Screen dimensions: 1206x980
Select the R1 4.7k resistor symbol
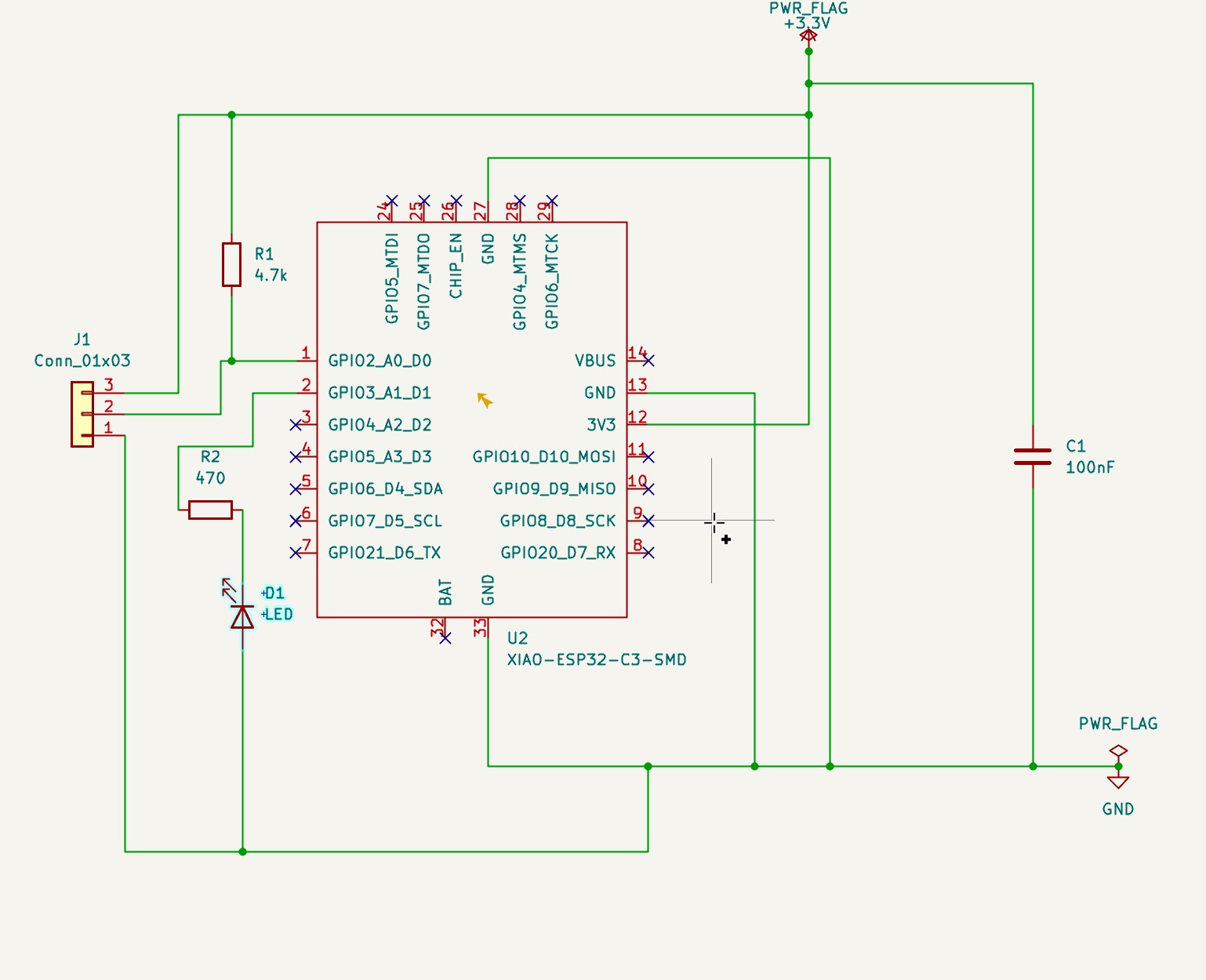(x=231, y=265)
